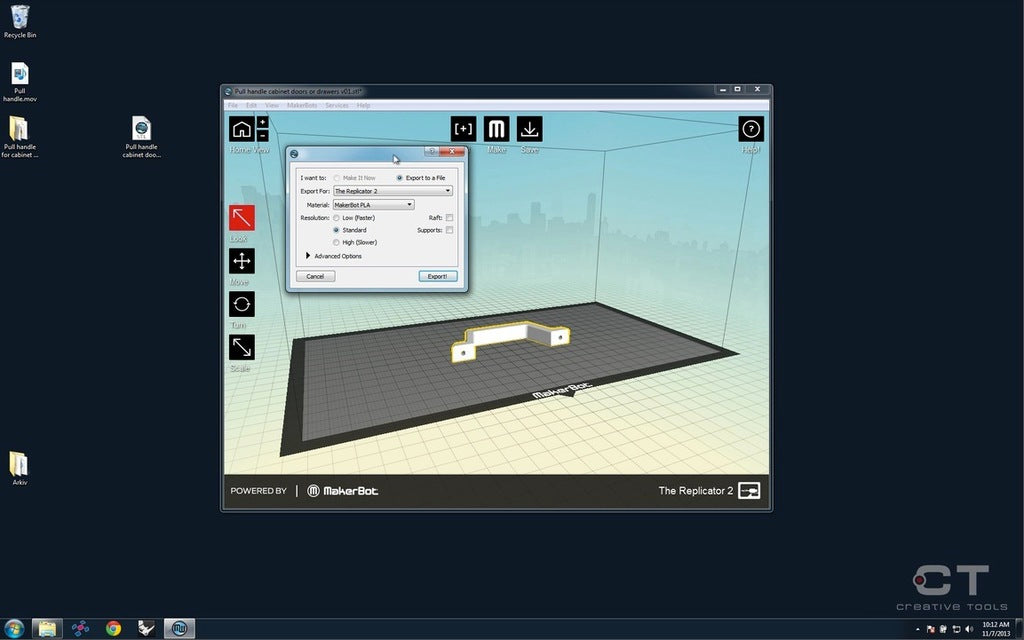Select the Pull handle.mov desktop file
The height and width of the screenshot is (640, 1024).
click(x=20, y=82)
